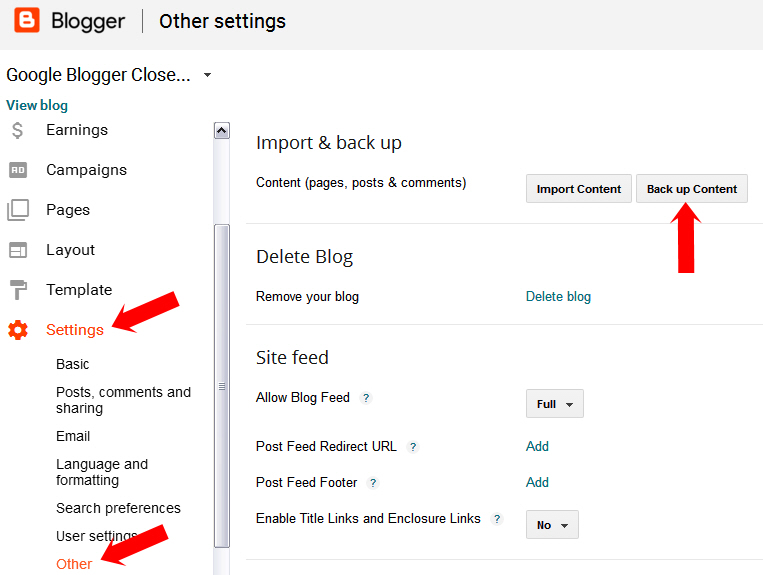Open help for Allow Blog Feed

[366, 398]
